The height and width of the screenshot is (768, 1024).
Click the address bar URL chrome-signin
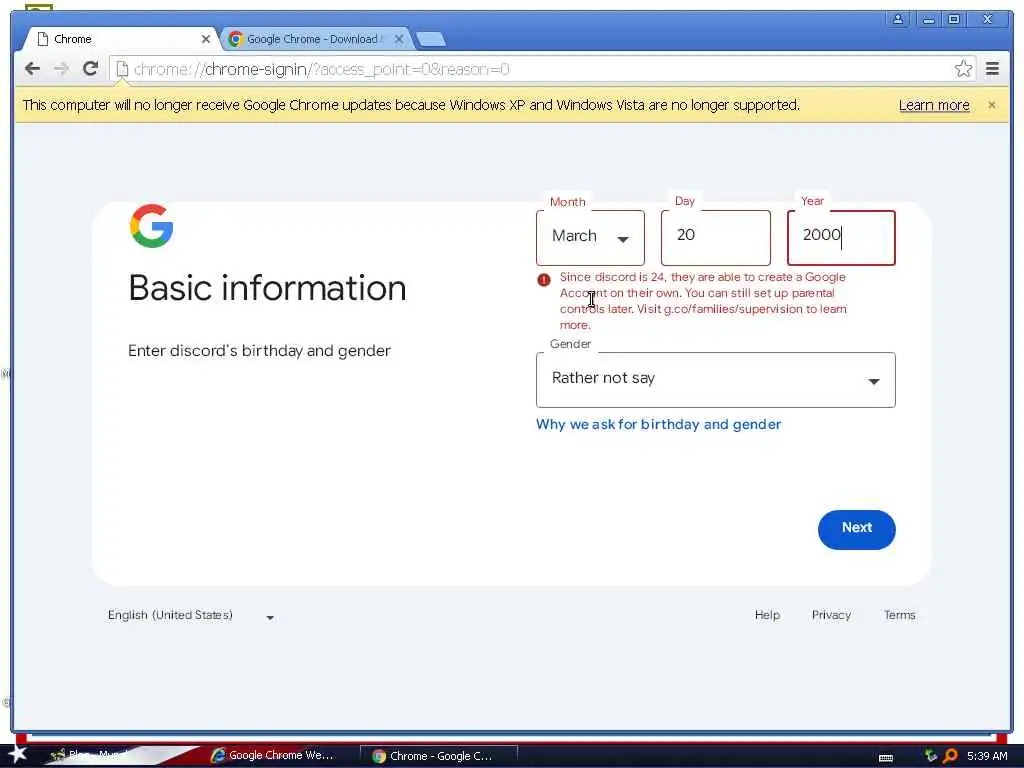321,69
